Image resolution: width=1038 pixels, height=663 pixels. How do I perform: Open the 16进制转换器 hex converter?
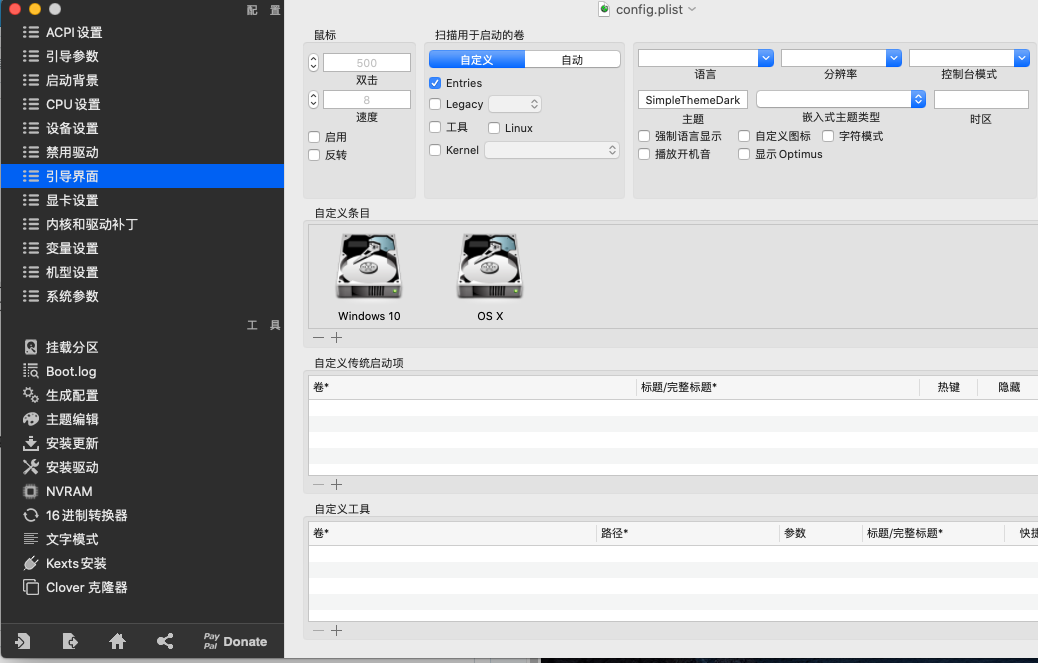pos(75,515)
